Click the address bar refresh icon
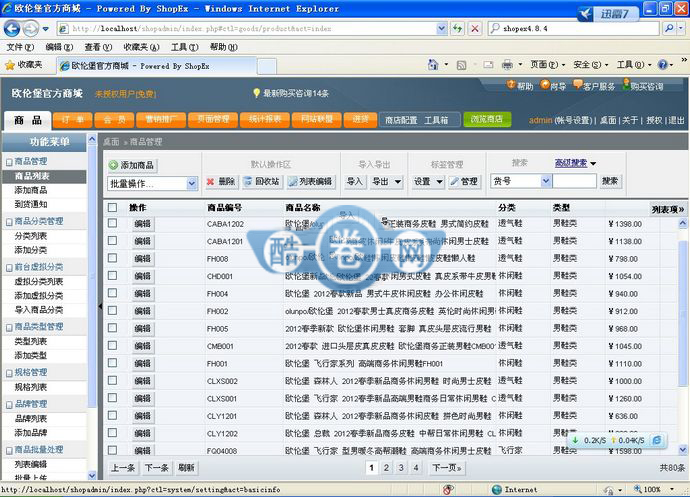The image size is (690, 497). click(x=458, y=29)
